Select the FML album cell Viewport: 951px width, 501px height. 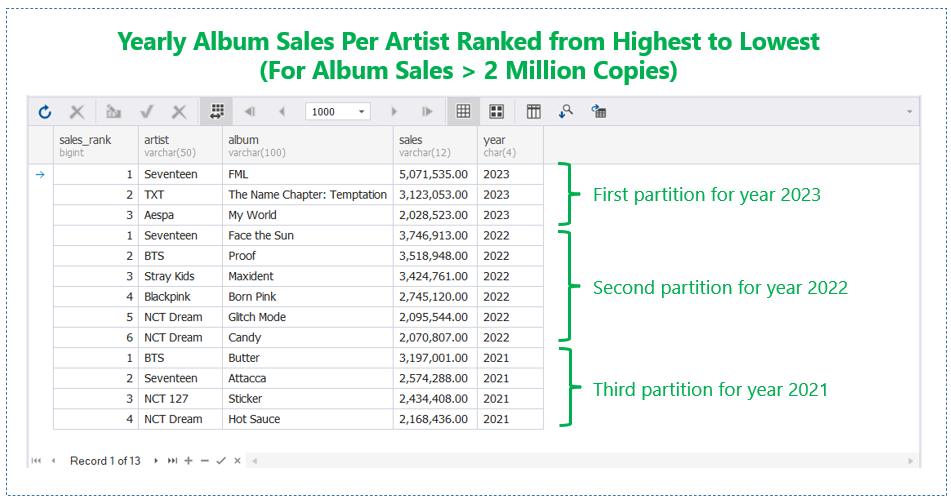click(308, 174)
